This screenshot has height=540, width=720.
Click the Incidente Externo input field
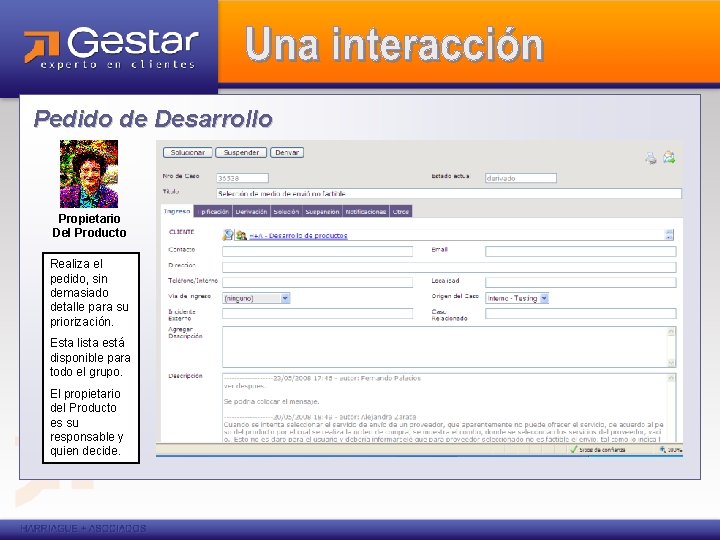(317, 314)
